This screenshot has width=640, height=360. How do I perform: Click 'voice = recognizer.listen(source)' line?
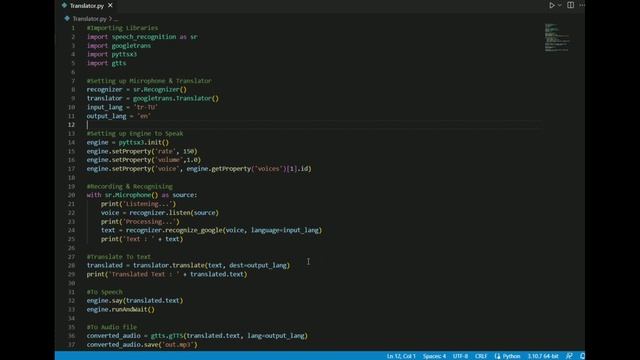(160, 213)
